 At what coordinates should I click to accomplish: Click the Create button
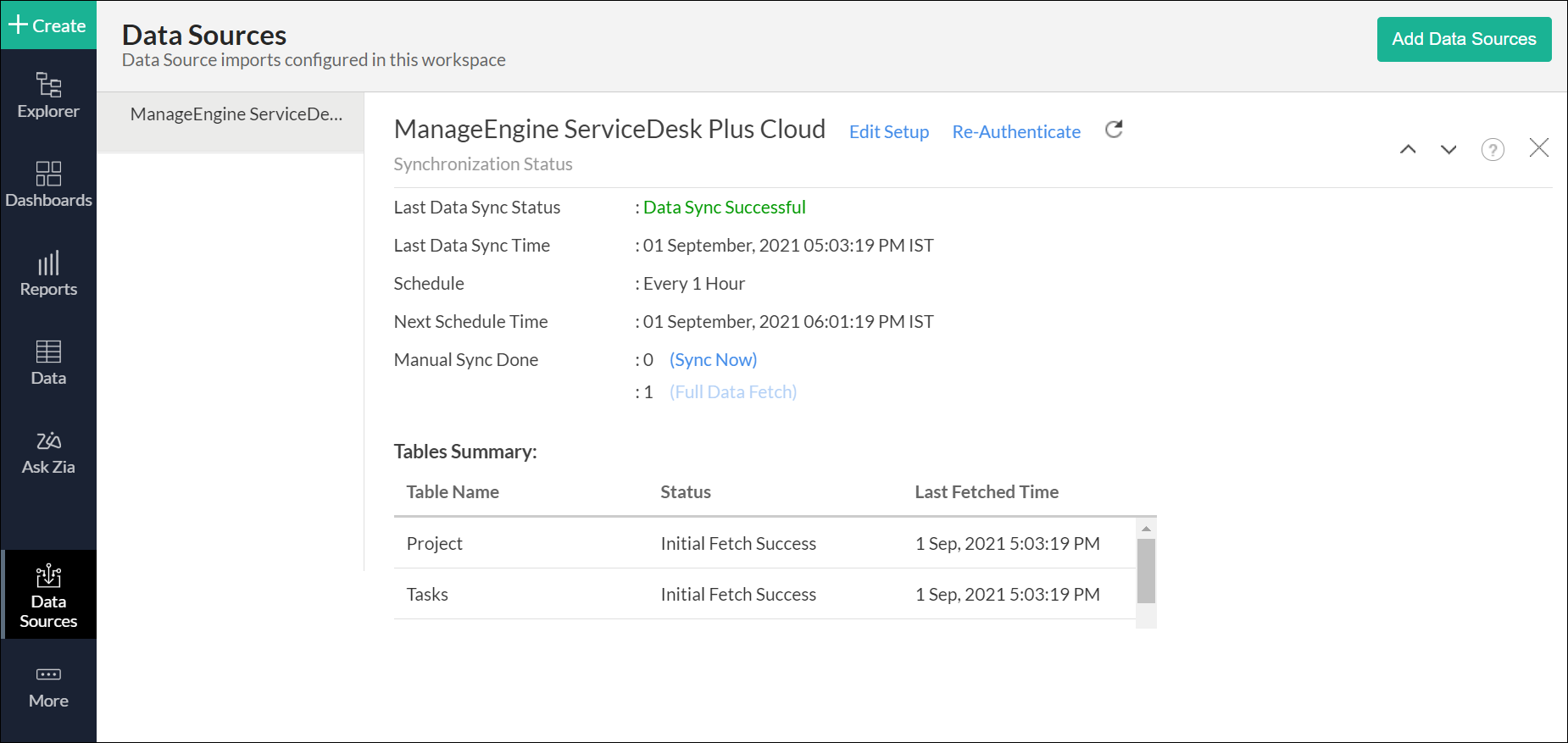coord(48,25)
